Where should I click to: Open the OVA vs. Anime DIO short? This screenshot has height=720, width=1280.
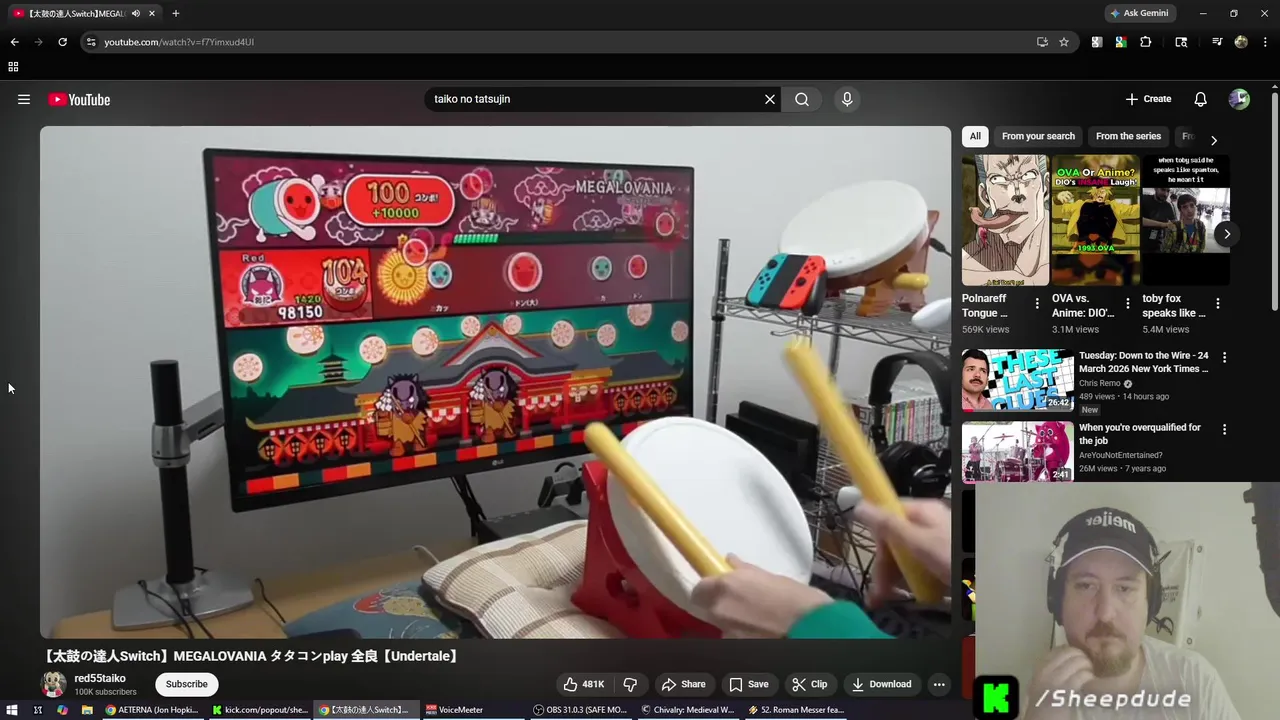1095,220
